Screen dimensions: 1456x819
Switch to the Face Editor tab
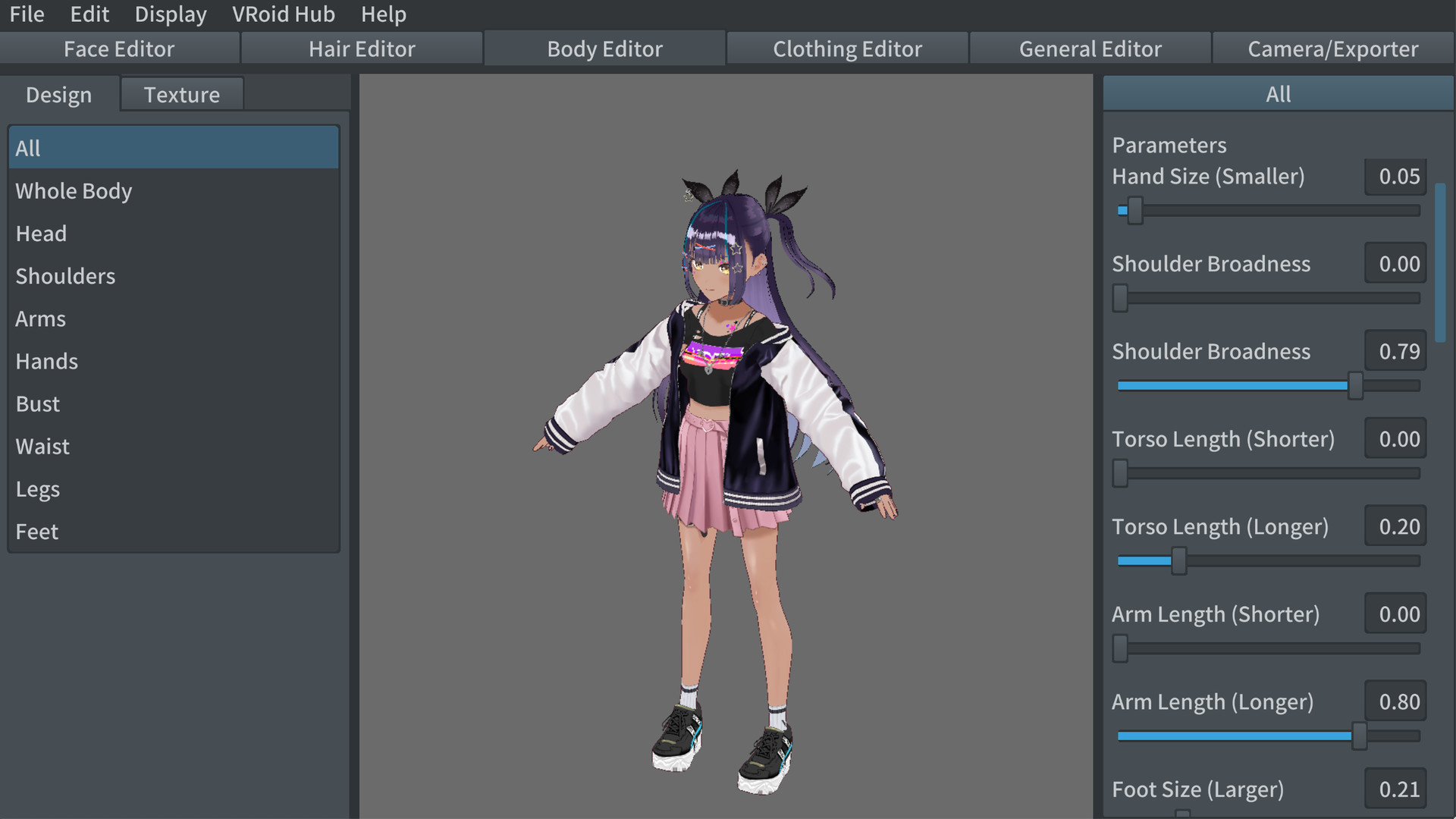tap(119, 48)
